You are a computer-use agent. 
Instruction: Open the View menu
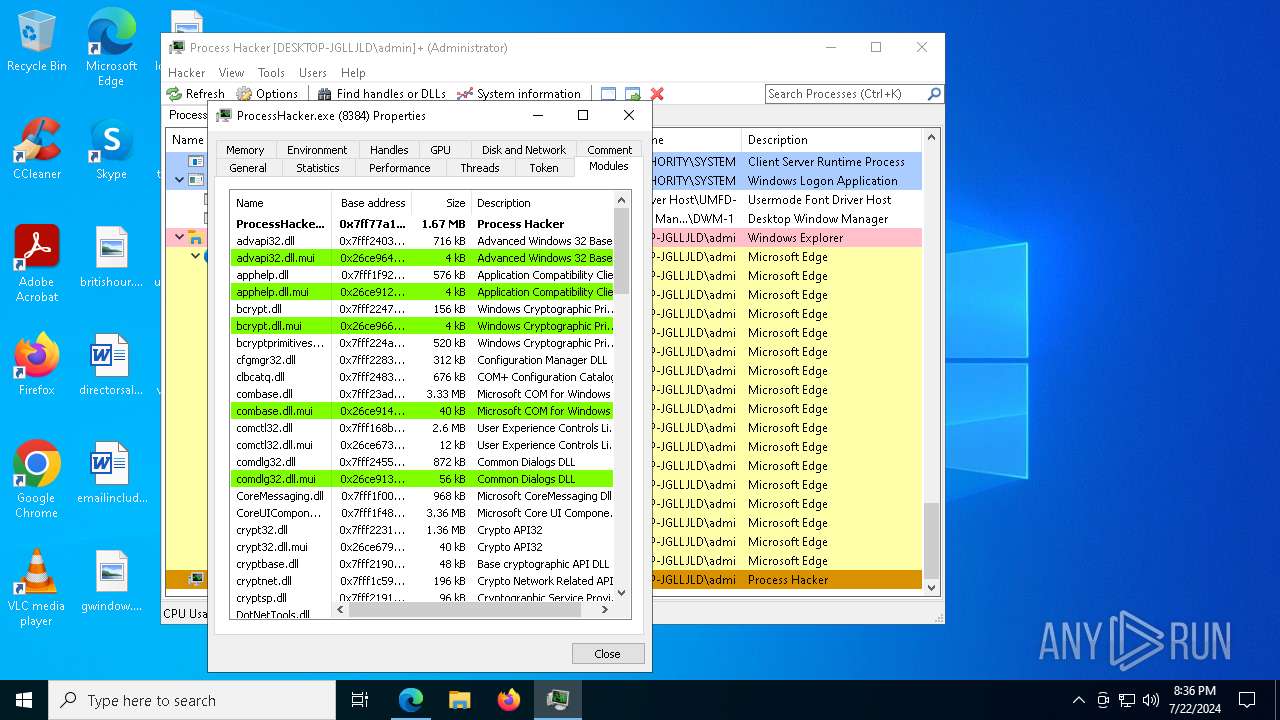231,73
